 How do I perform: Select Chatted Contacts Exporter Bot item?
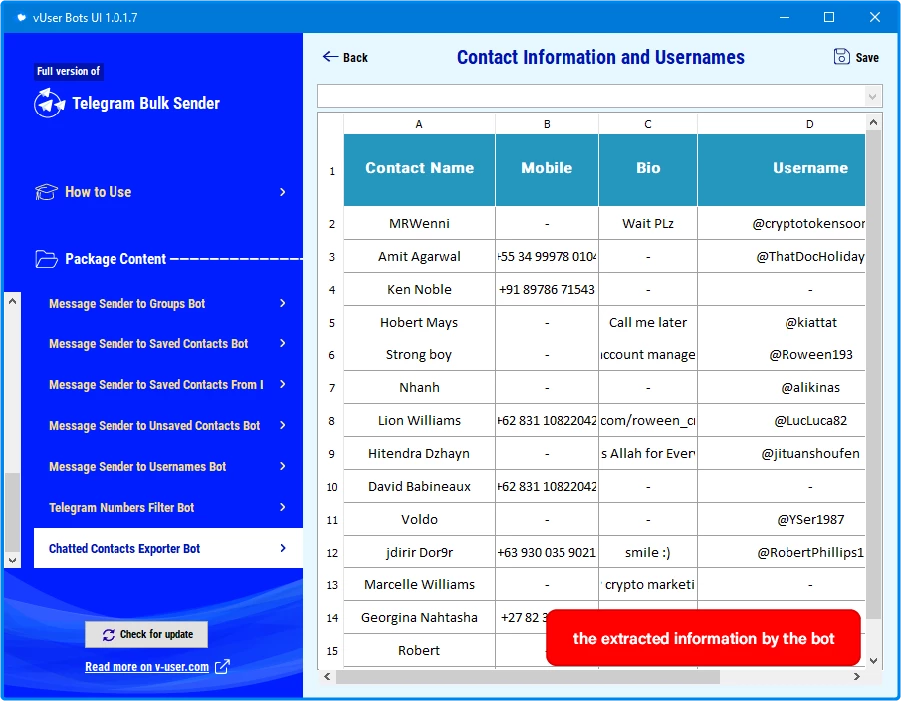point(168,548)
